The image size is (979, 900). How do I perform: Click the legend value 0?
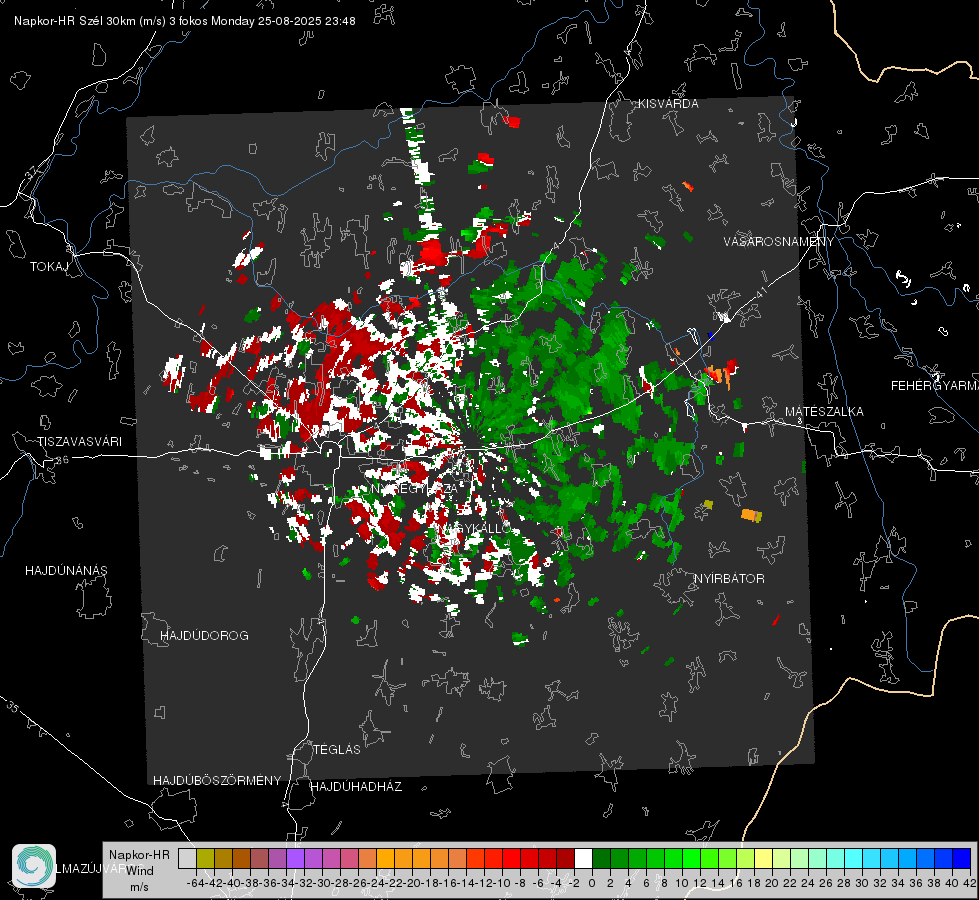[x=592, y=883]
